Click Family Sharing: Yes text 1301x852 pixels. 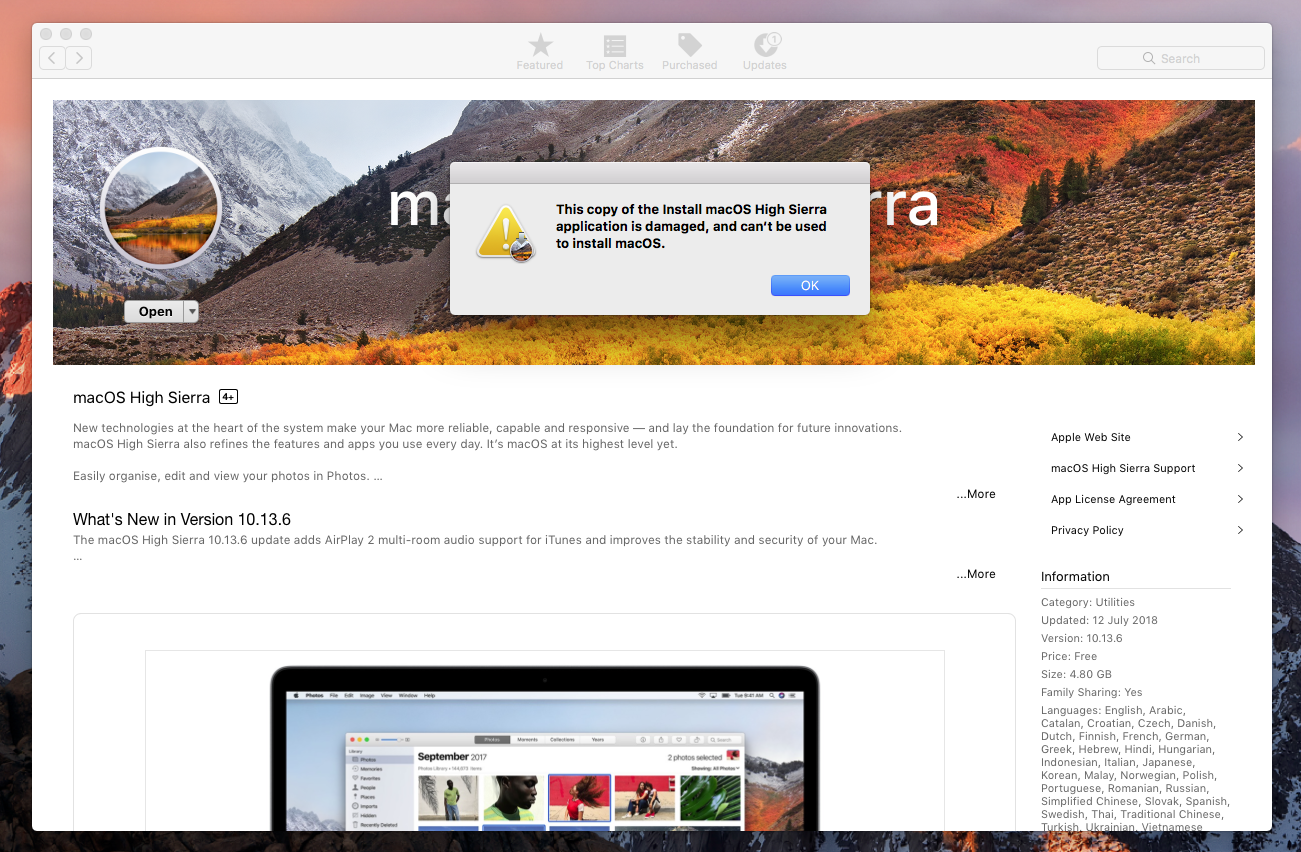(x=1091, y=692)
